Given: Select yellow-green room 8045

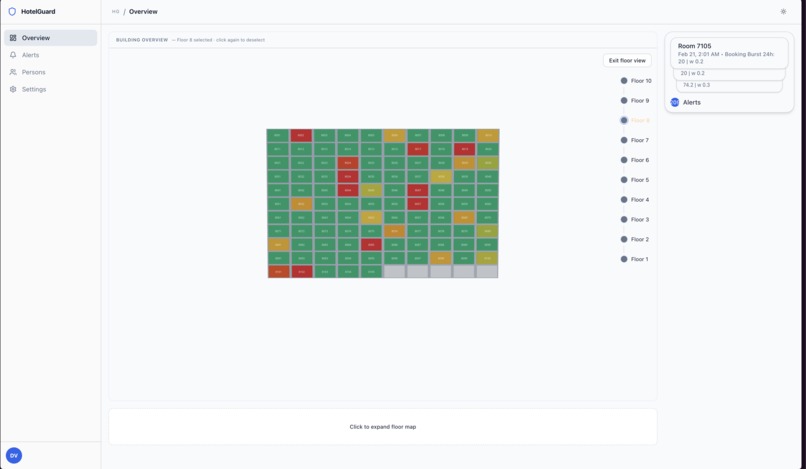Looking at the screenshot, I should click(x=371, y=190).
